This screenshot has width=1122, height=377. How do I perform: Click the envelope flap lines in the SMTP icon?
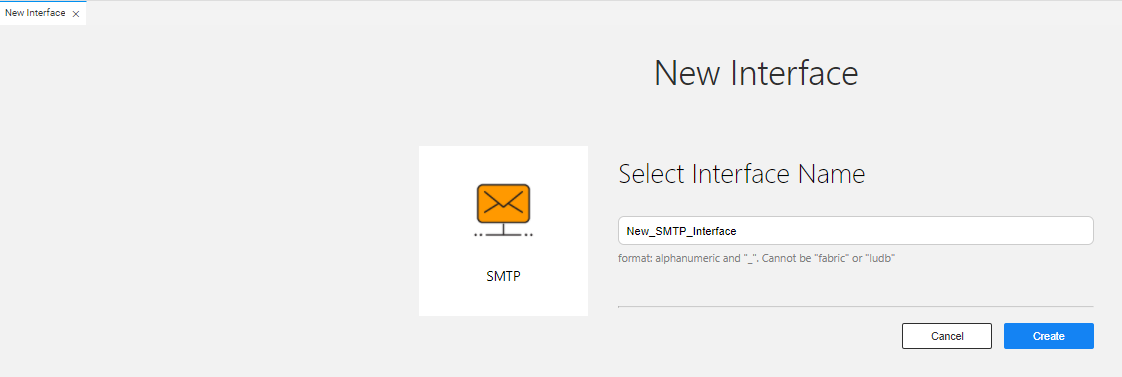pos(503,200)
